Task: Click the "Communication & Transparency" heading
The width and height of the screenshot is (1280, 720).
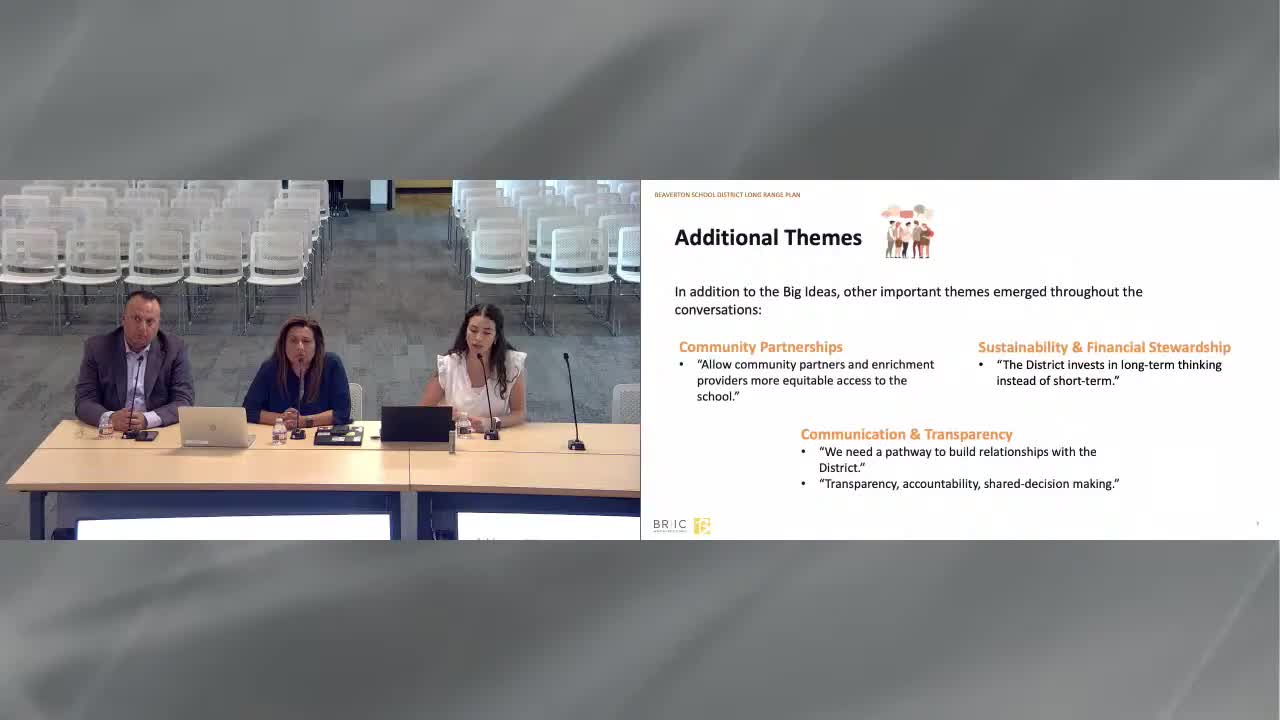Action: point(906,434)
